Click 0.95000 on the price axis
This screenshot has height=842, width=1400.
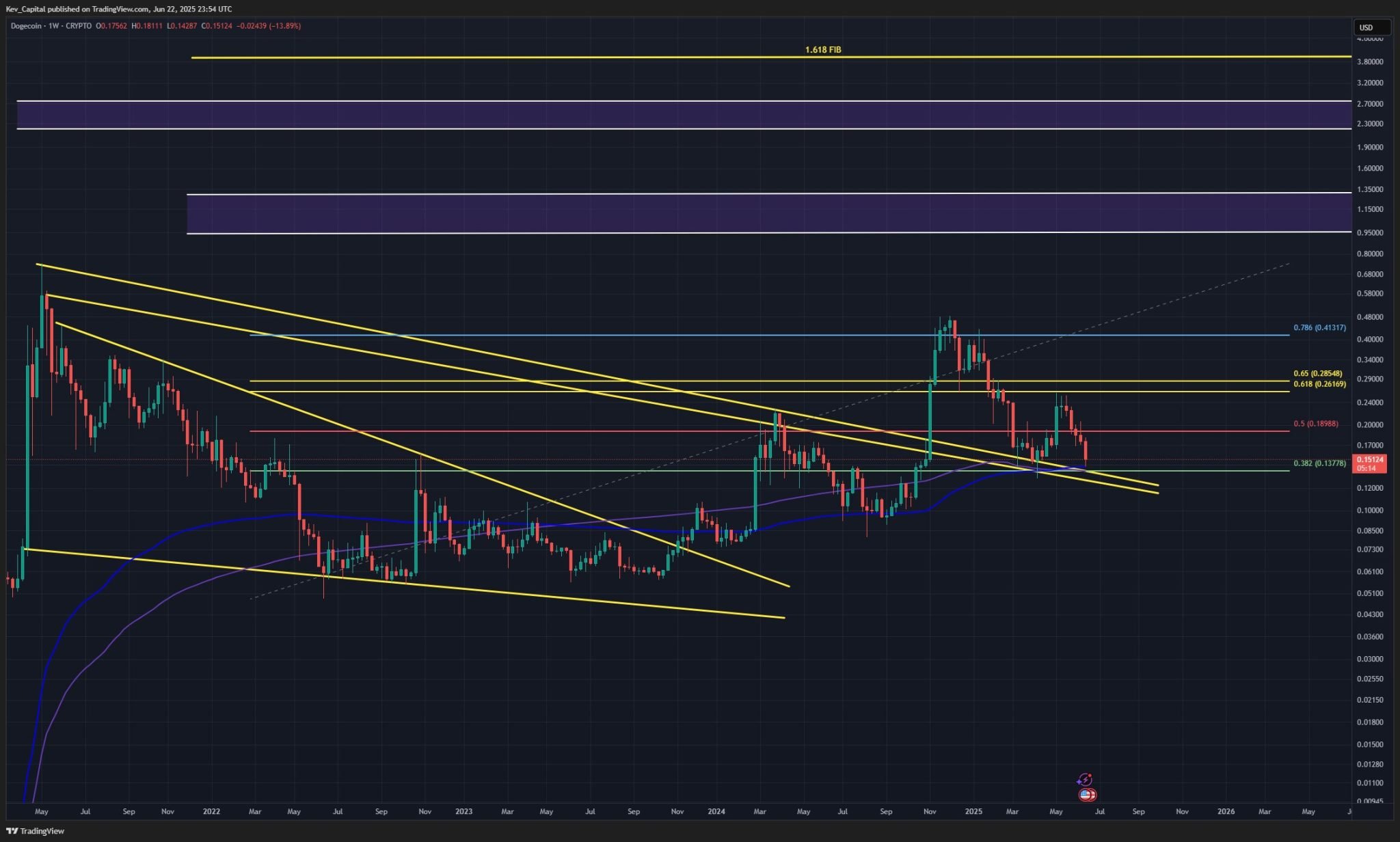pyautogui.click(x=1370, y=232)
